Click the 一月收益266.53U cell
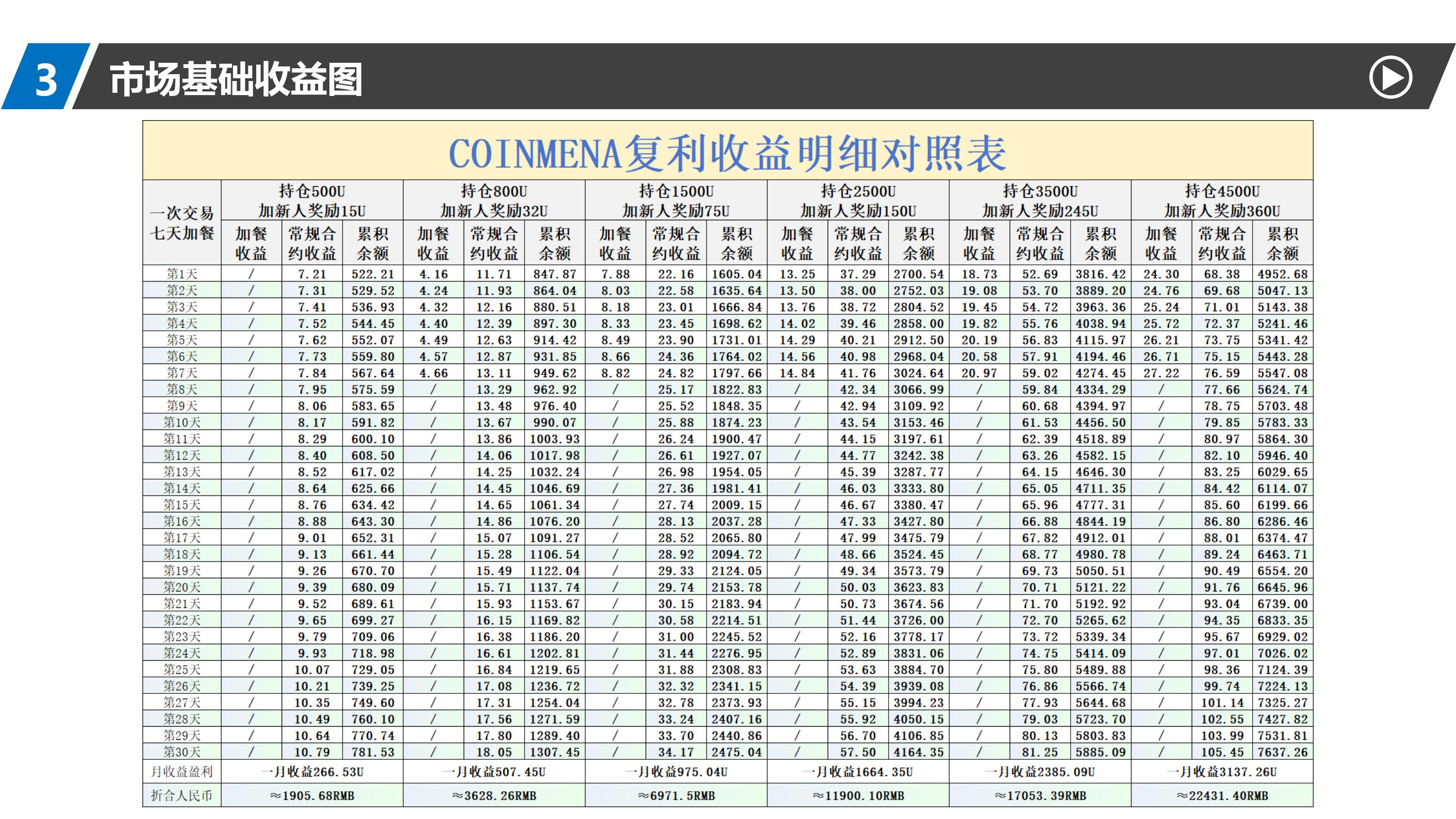The height and width of the screenshot is (819, 1456). coord(312,772)
